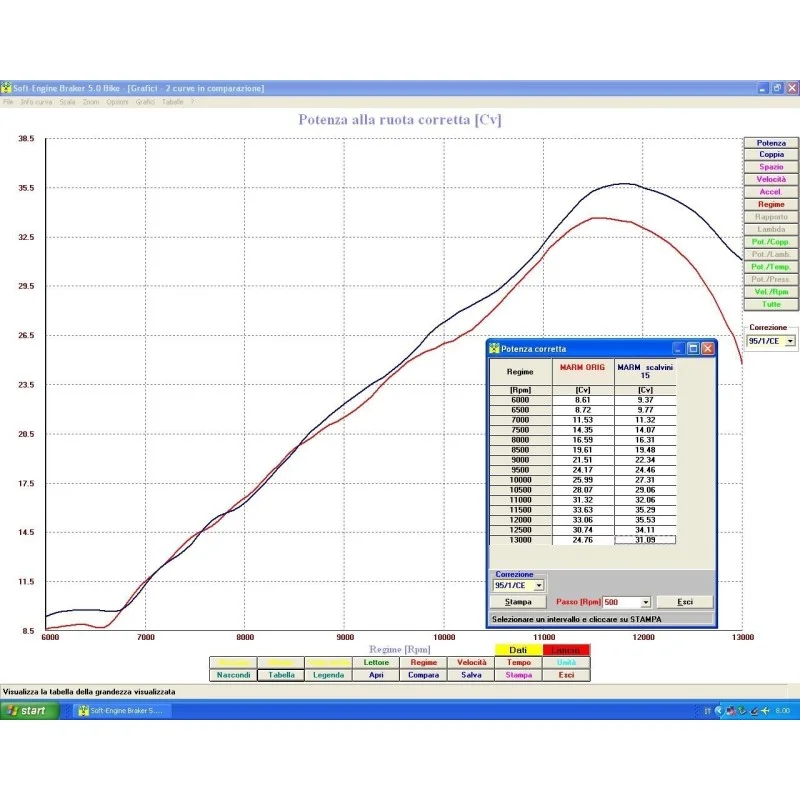
Task: Select the Accel. graph view
Action: [770, 190]
